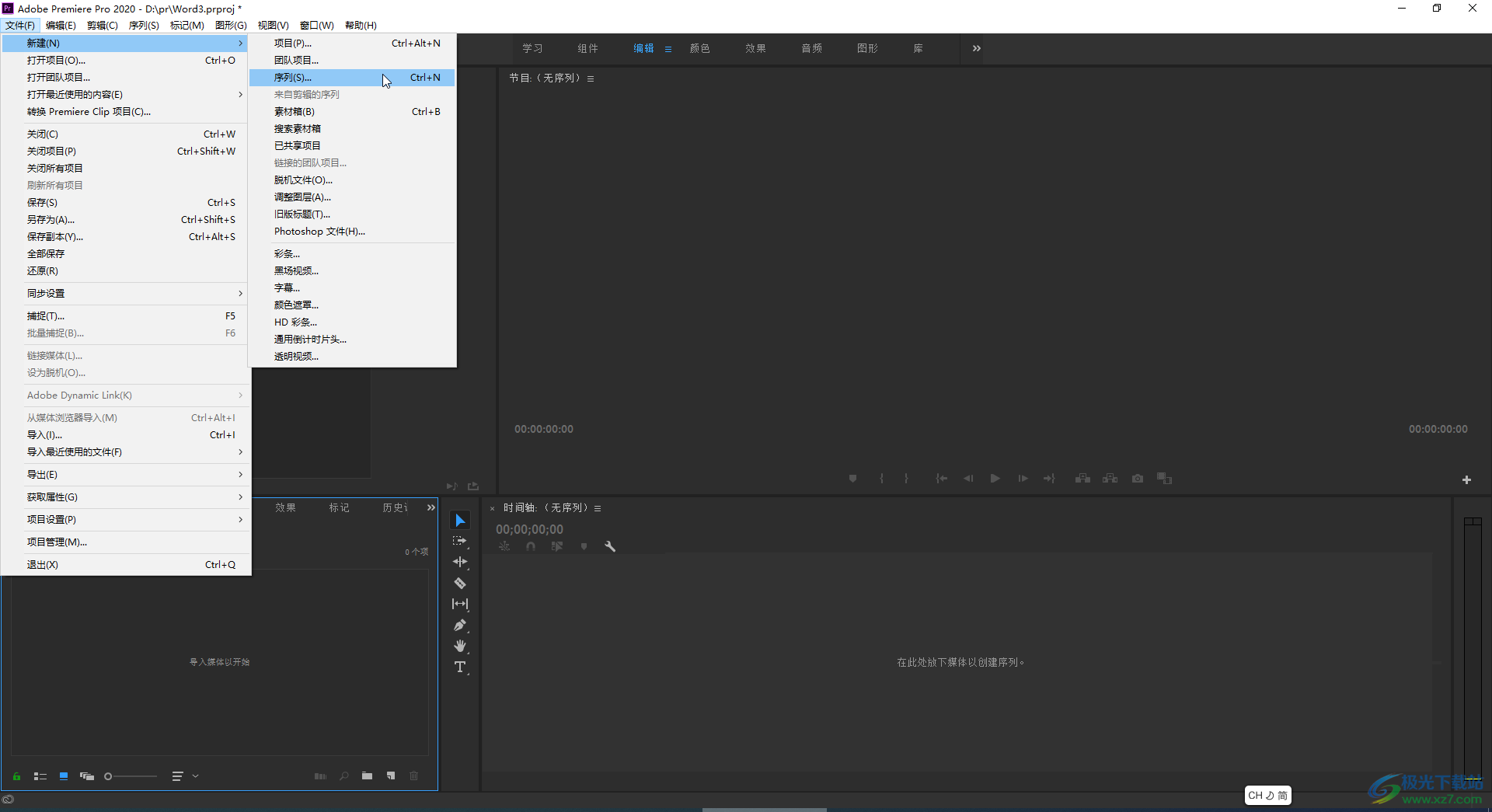
Task: Click the Find magnifier icon in project panel
Action: tap(343, 775)
